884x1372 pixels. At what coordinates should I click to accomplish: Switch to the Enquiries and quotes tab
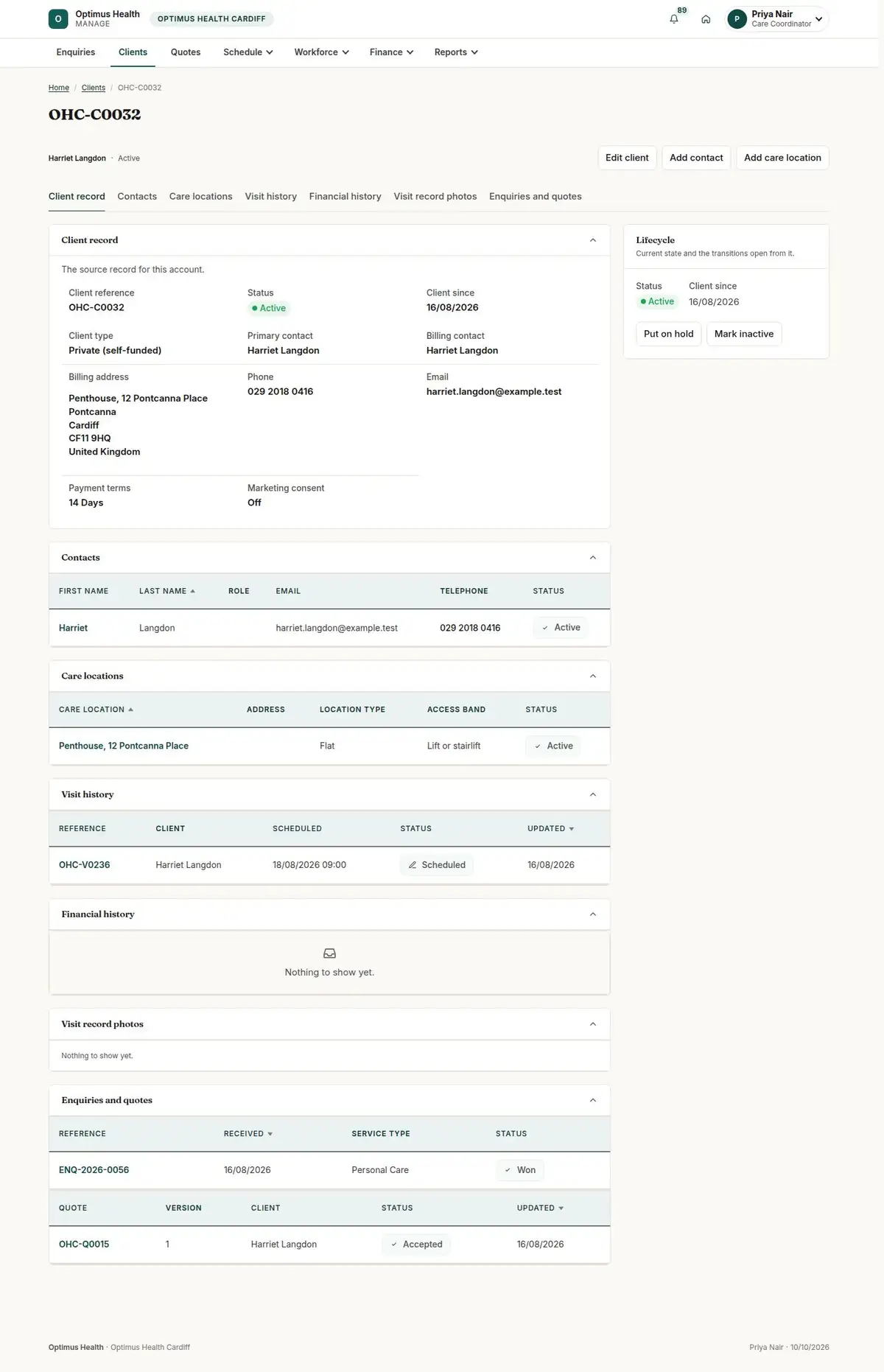pyautogui.click(x=535, y=197)
